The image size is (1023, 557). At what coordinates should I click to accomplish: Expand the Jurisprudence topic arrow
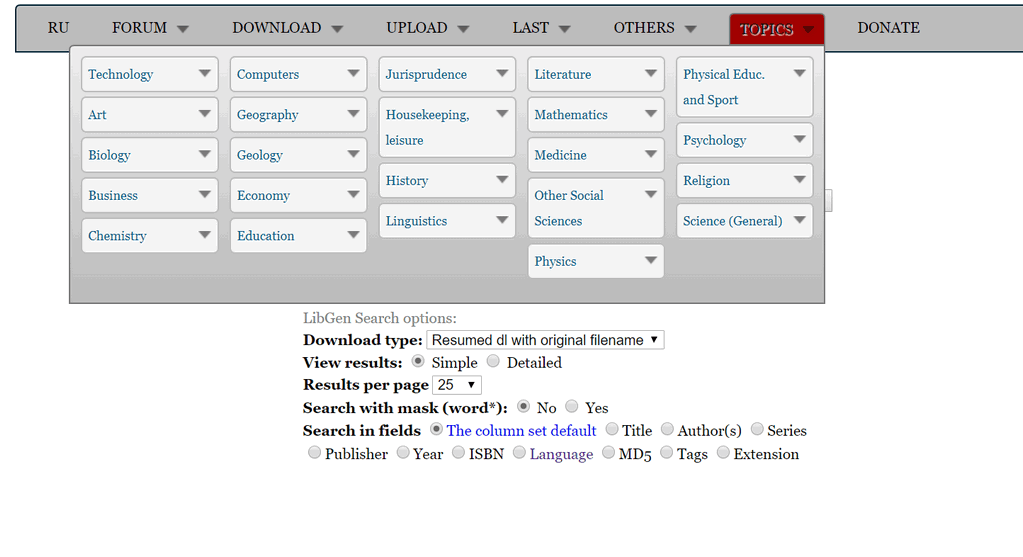(x=502, y=74)
